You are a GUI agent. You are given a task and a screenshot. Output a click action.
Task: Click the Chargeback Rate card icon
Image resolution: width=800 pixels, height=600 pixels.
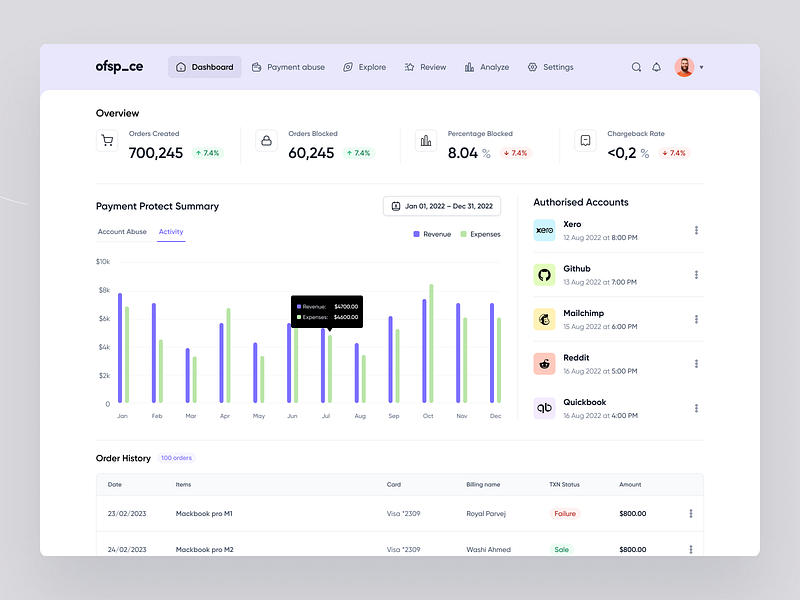(x=585, y=142)
